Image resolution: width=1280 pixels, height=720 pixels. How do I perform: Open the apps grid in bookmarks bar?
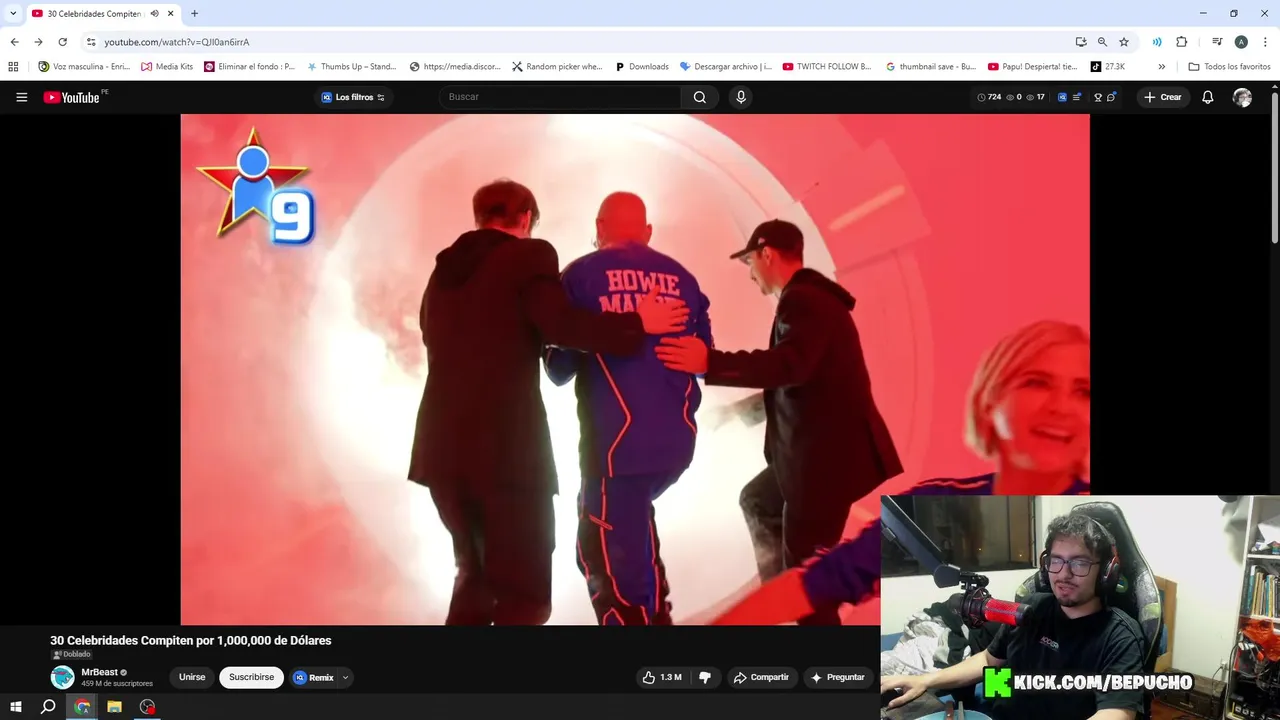tap(13, 67)
